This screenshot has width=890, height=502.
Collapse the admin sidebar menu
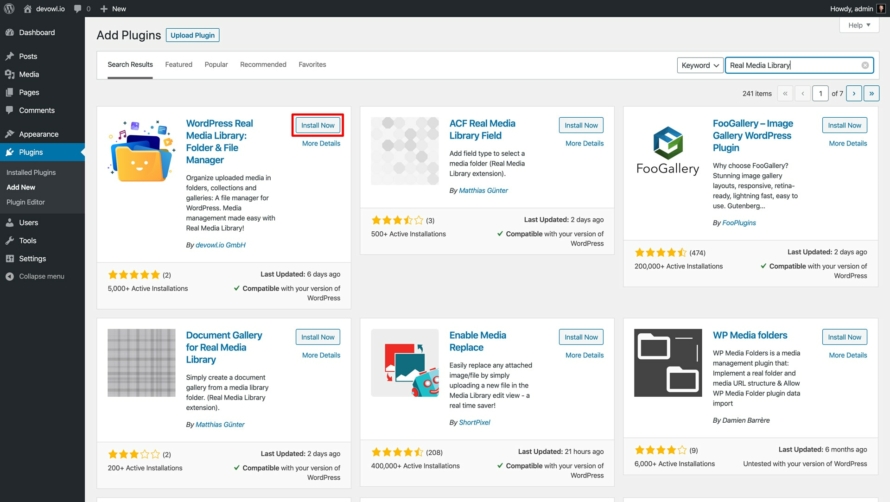(x=41, y=276)
